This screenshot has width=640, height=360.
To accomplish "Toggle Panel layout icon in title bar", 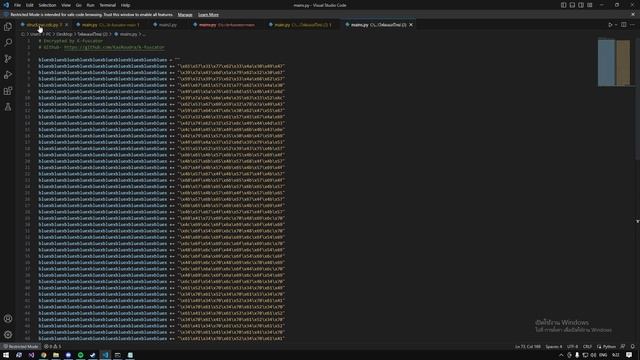I will pos(572,5).
